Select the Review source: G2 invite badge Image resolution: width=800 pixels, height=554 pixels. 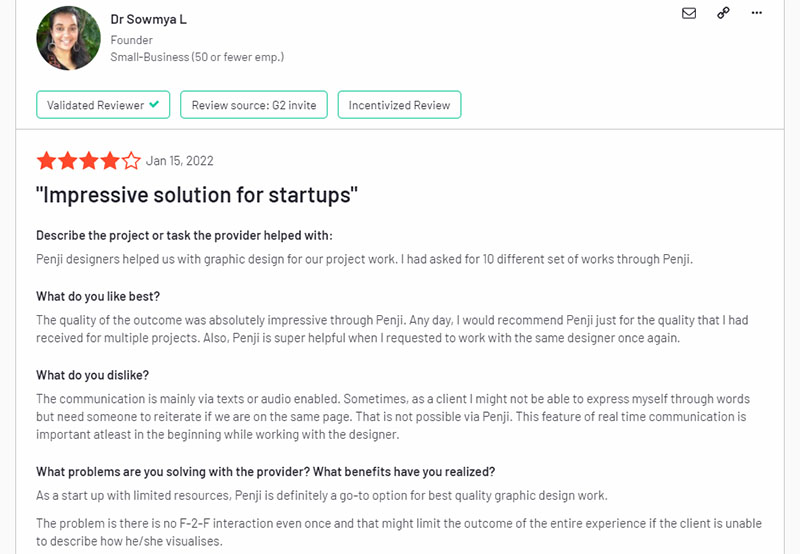(254, 105)
